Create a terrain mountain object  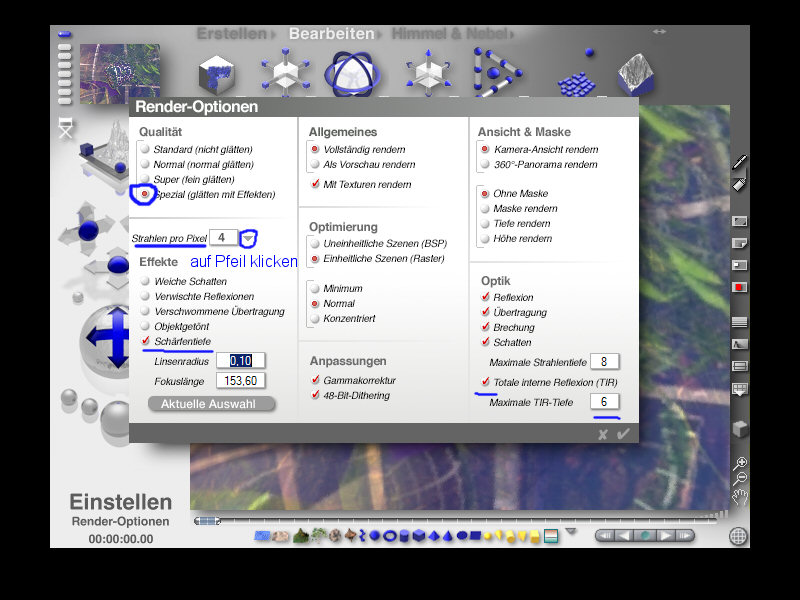pos(301,536)
